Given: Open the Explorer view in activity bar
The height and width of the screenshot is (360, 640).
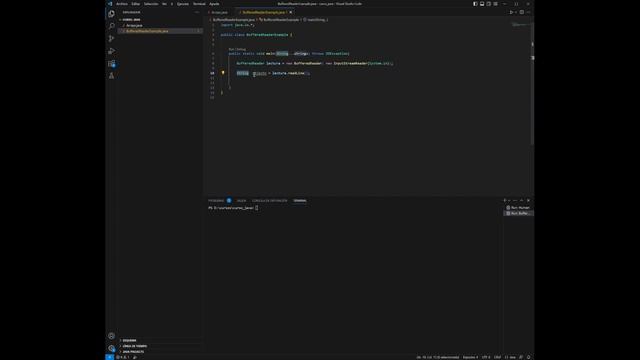Looking at the screenshot, I should [x=111, y=14].
